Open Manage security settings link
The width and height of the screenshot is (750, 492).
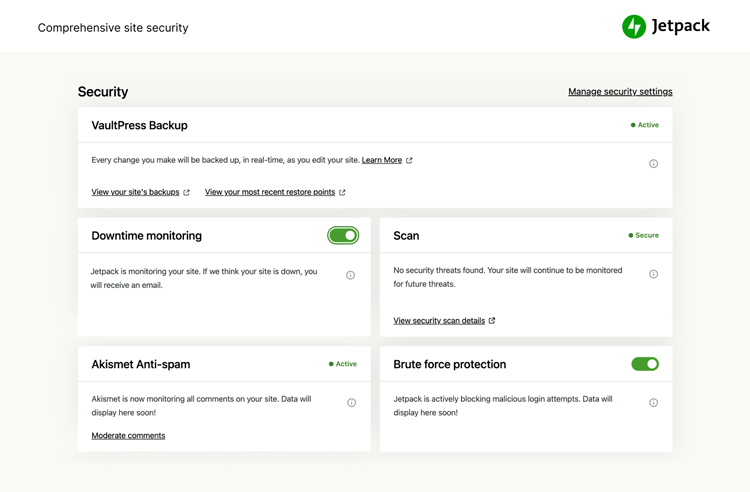point(620,91)
